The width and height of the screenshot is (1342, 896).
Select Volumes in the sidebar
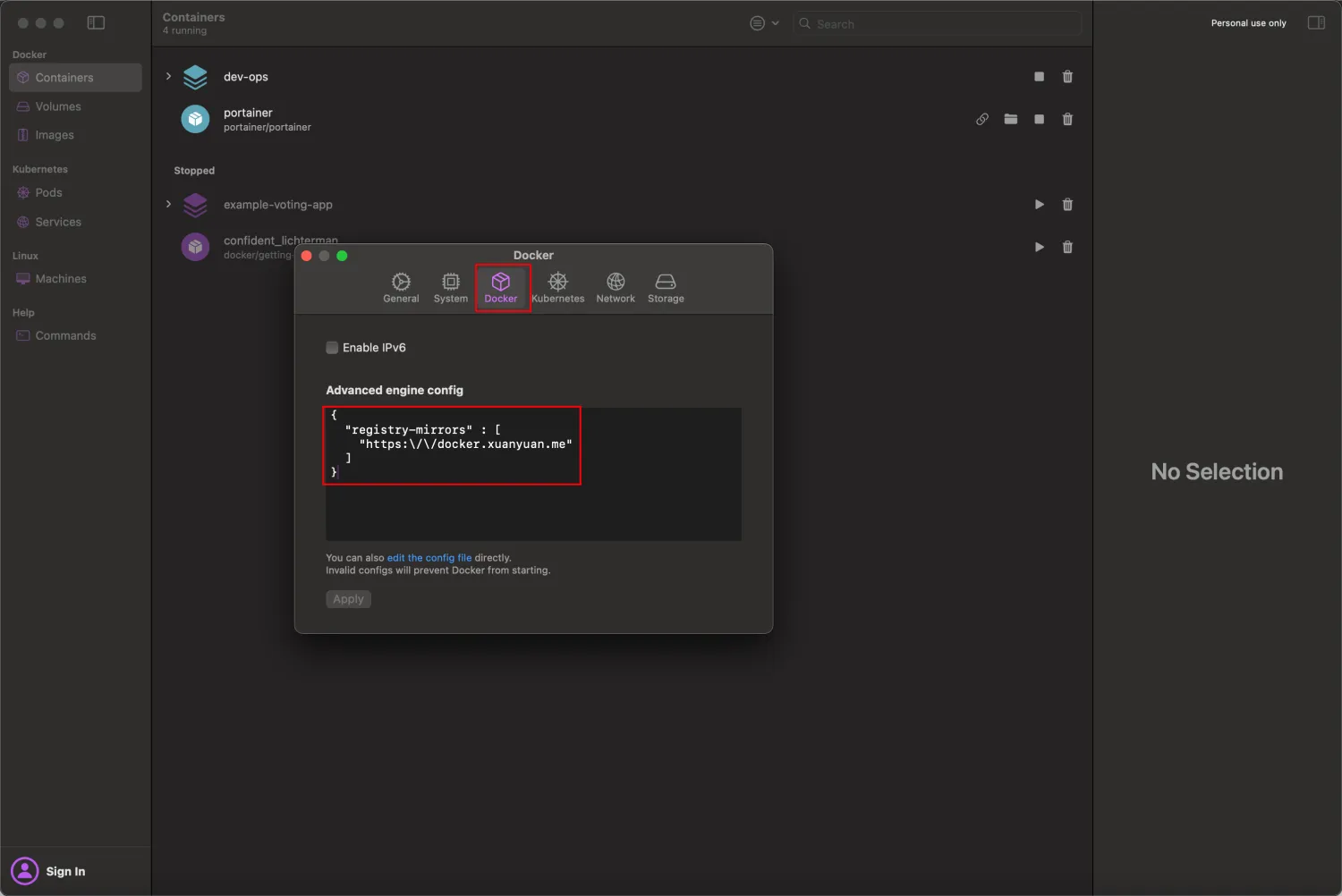point(75,106)
